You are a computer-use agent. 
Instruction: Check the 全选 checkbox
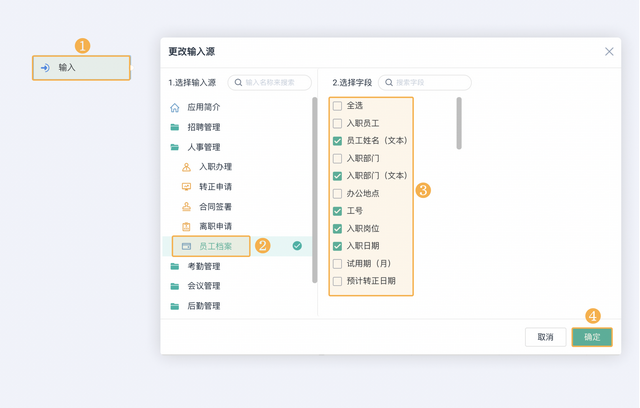(x=338, y=106)
